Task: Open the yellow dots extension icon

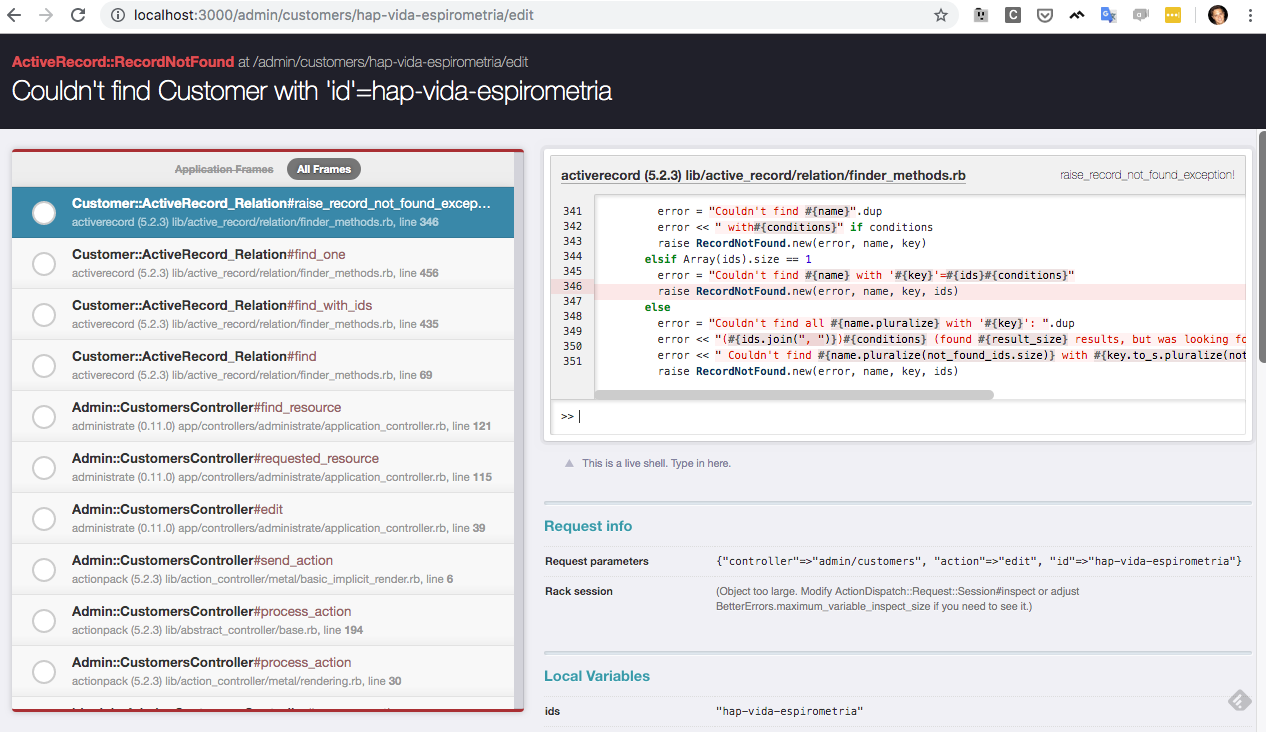Action: click(x=1173, y=16)
